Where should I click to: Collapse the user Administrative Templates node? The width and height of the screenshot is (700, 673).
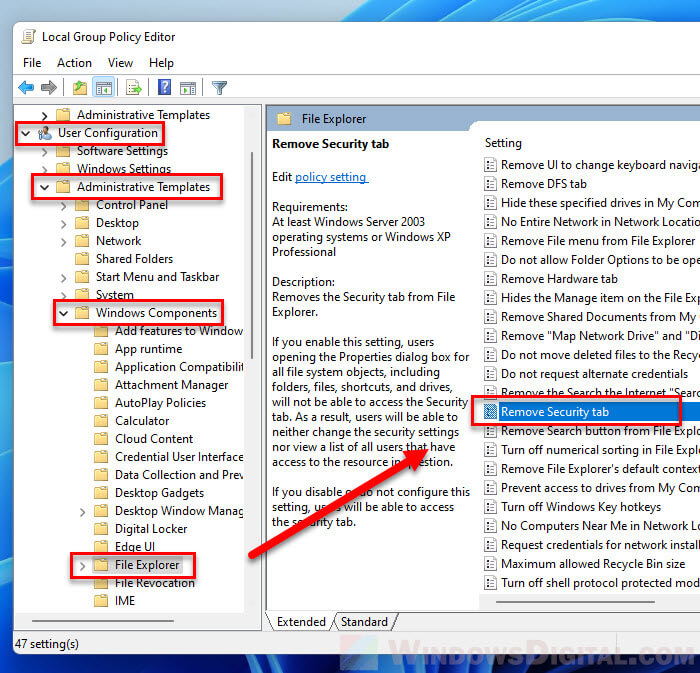point(45,187)
